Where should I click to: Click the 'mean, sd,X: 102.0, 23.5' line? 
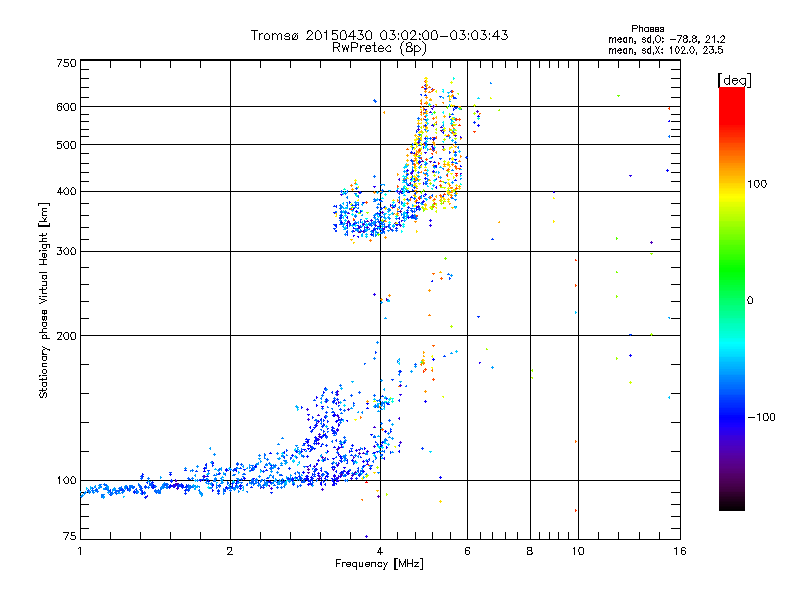pyautogui.click(x=665, y=50)
